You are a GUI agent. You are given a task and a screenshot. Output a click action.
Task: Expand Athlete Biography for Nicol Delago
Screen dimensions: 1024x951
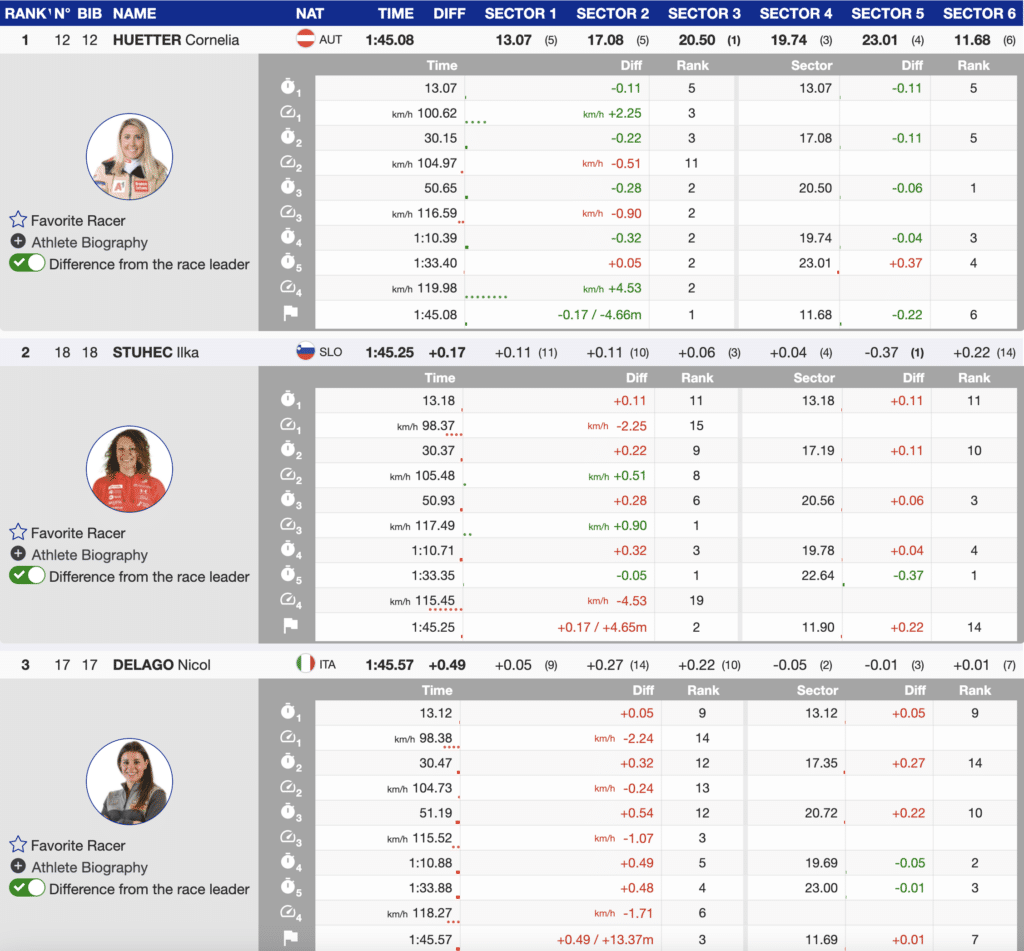point(18,867)
